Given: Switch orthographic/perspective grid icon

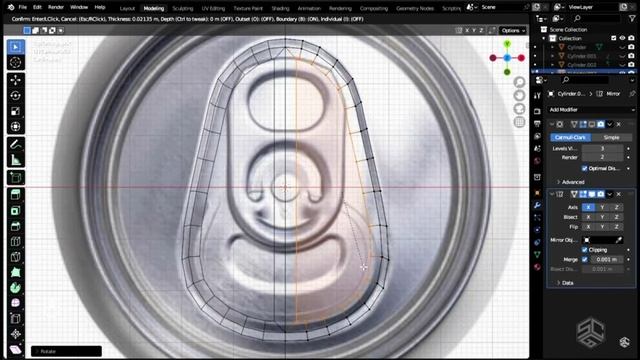Looking at the screenshot, I should pyautogui.click(x=519, y=122).
